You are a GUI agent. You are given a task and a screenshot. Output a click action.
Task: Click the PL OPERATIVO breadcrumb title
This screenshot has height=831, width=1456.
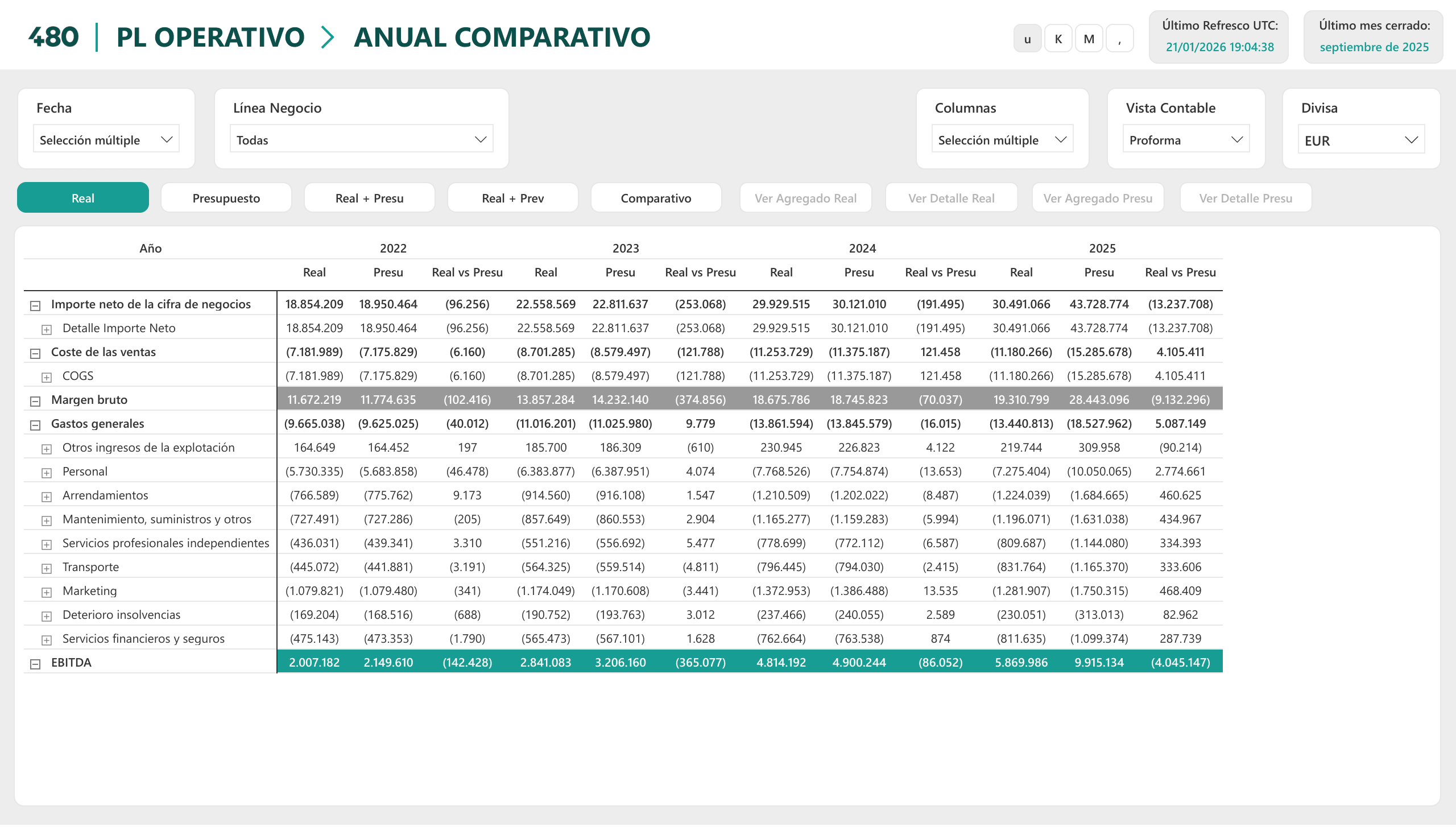click(x=210, y=37)
